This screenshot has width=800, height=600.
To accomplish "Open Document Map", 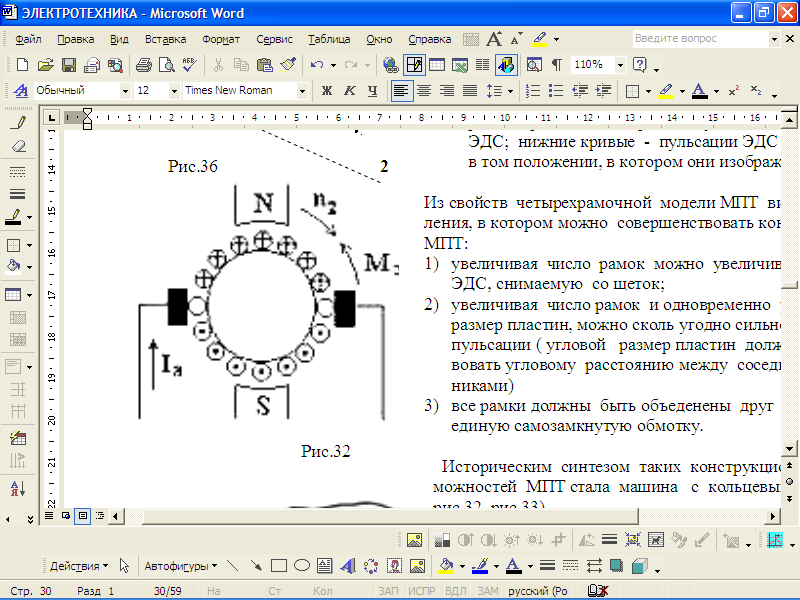I will 534,65.
